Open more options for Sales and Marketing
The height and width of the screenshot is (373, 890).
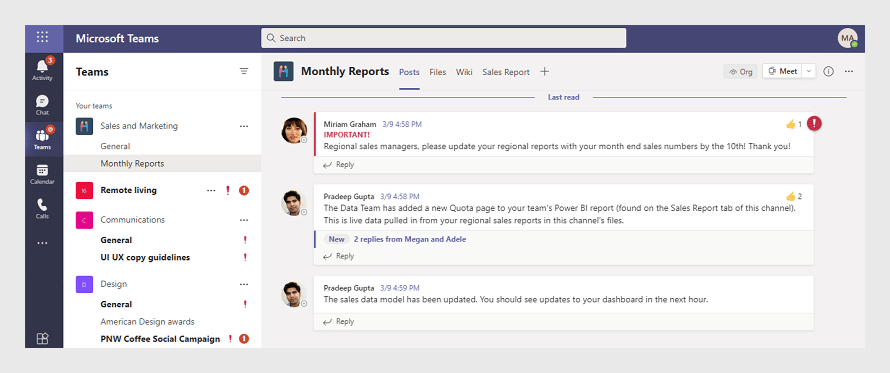pyautogui.click(x=244, y=126)
